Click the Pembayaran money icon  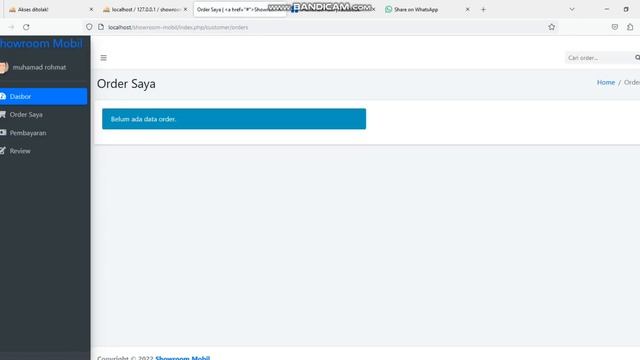click(x=3, y=133)
